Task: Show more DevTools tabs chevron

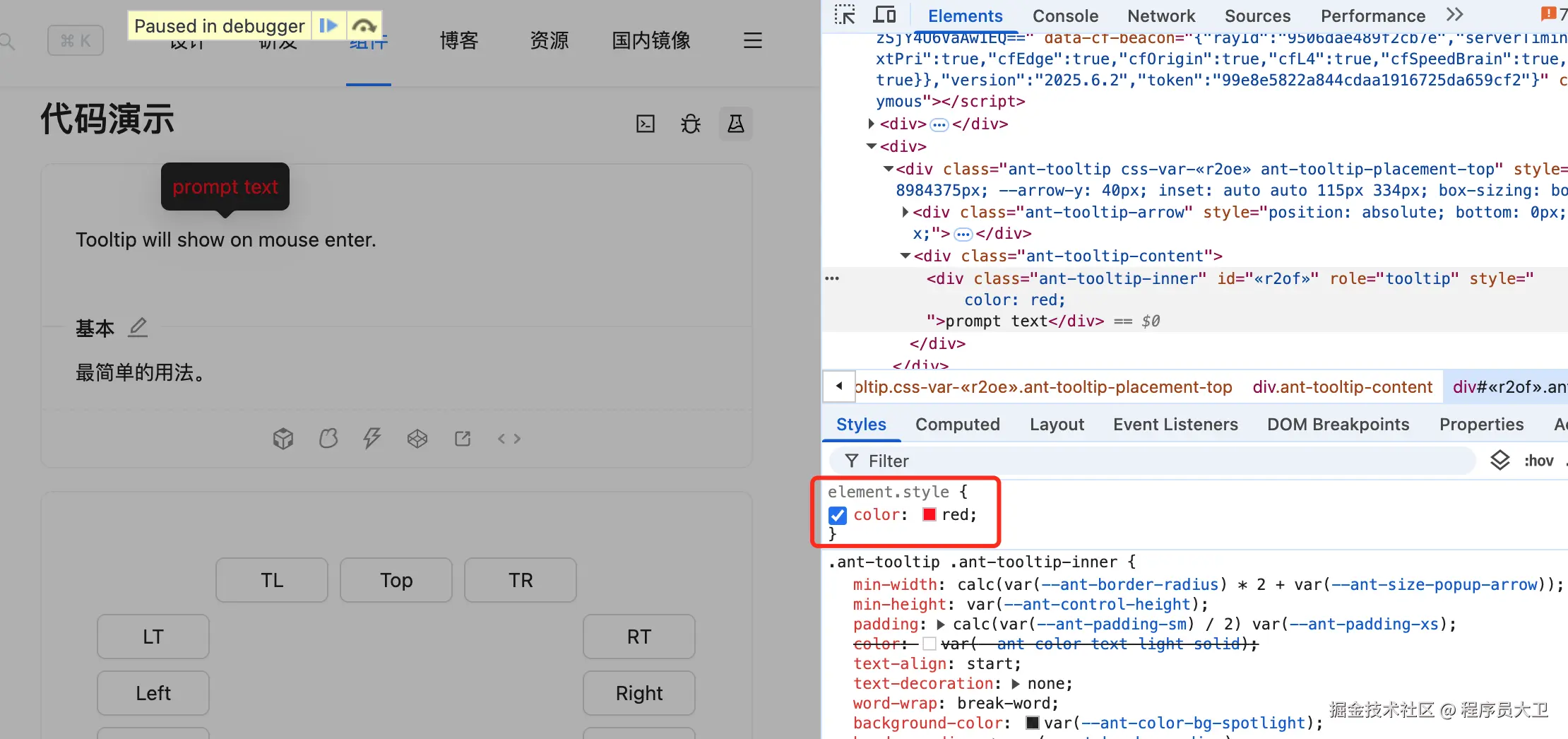Action: point(1454,15)
